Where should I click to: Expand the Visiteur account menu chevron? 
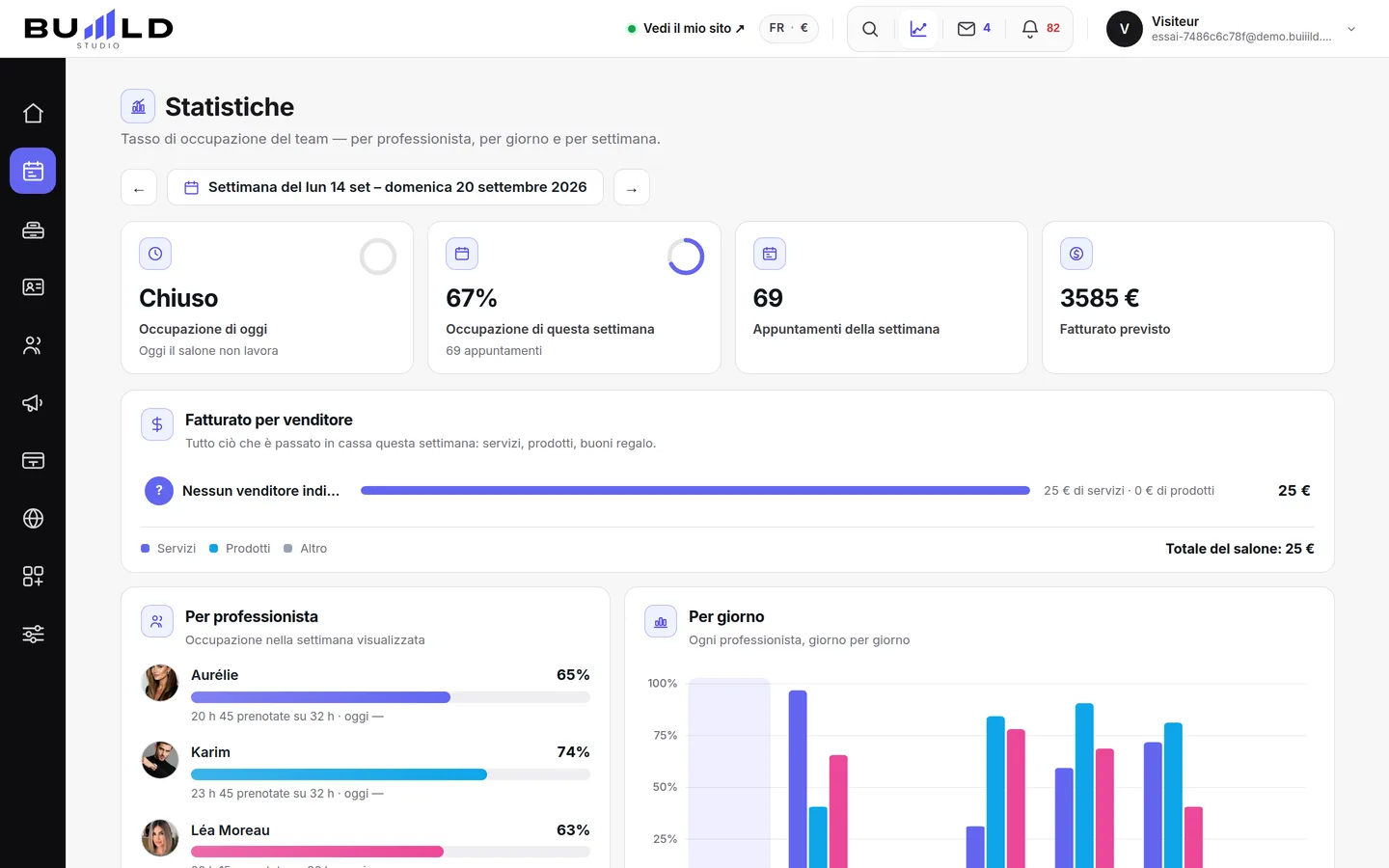tap(1351, 29)
